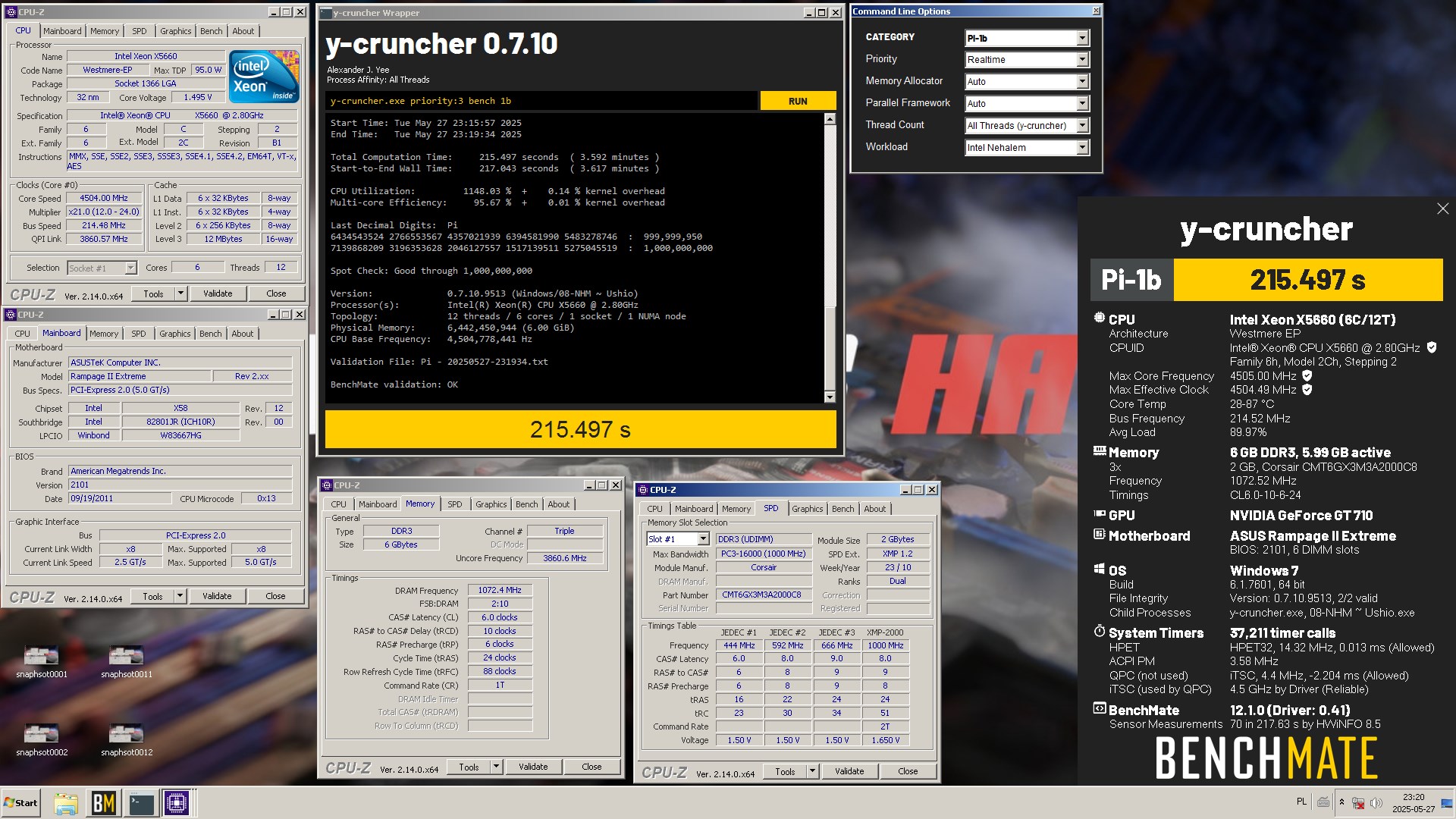Switch to Graphics tab in CPU window
Image resolution: width=1456 pixels, height=819 pixels.
pos(176,31)
